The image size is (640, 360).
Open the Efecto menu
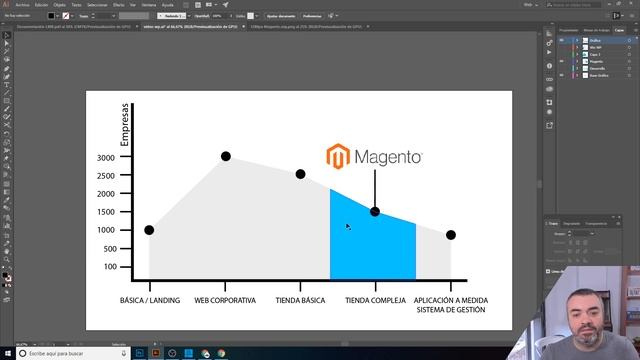click(x=118, y=5)
